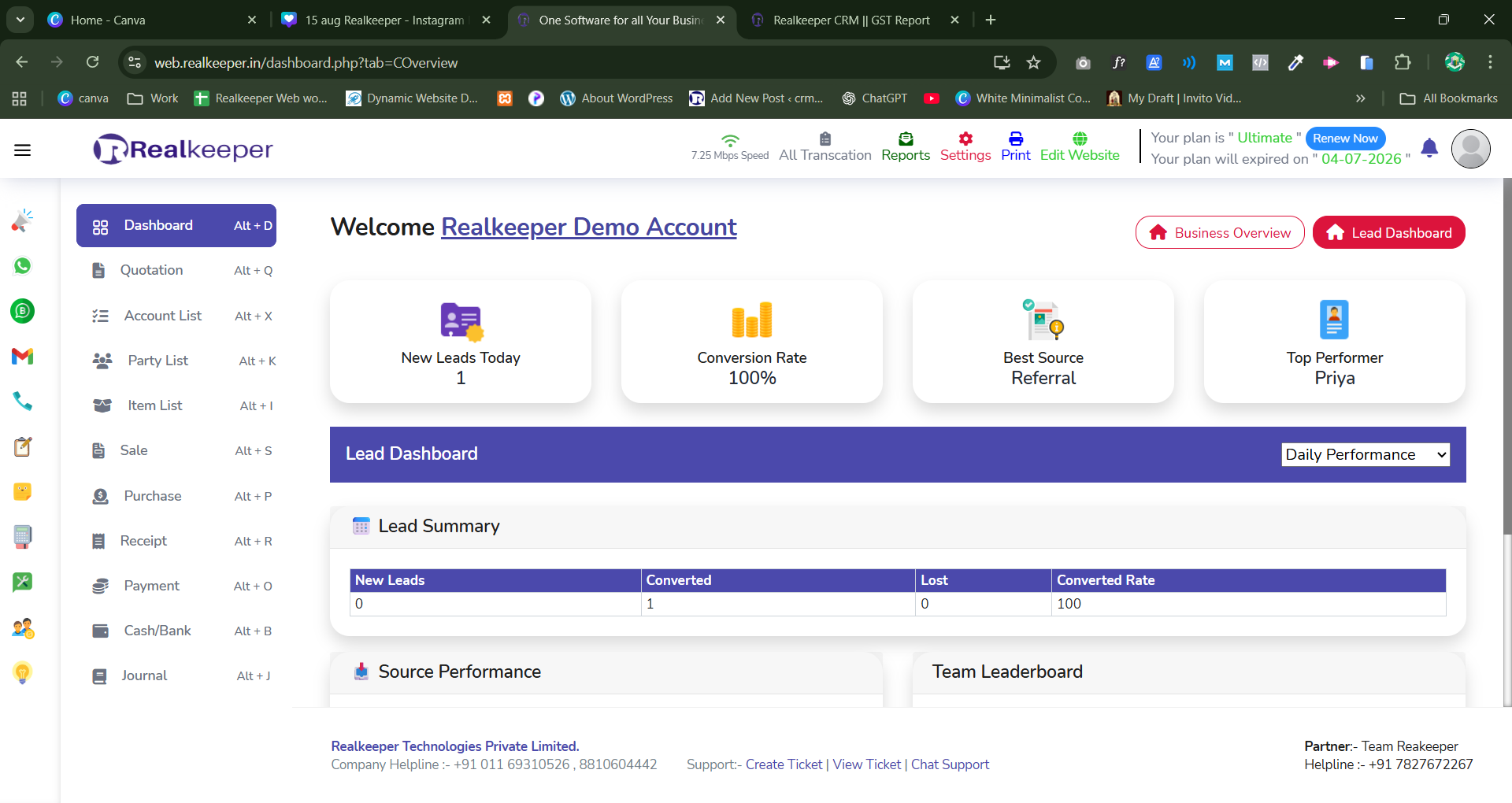1512x803 pixels.
Task: Click the megaphone announcement icon
Action: click(22, 220)
